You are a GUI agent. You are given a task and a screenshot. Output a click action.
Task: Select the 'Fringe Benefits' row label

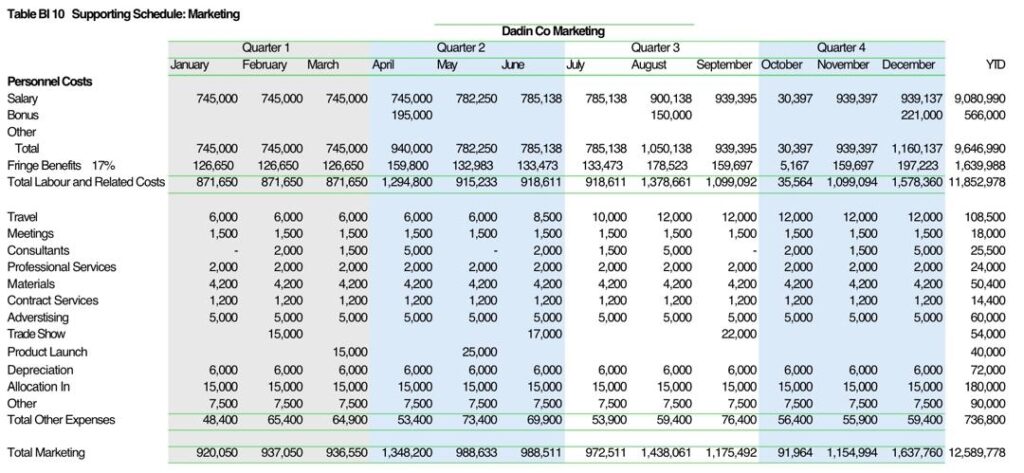pyautogui.click(x=44, y=165)
